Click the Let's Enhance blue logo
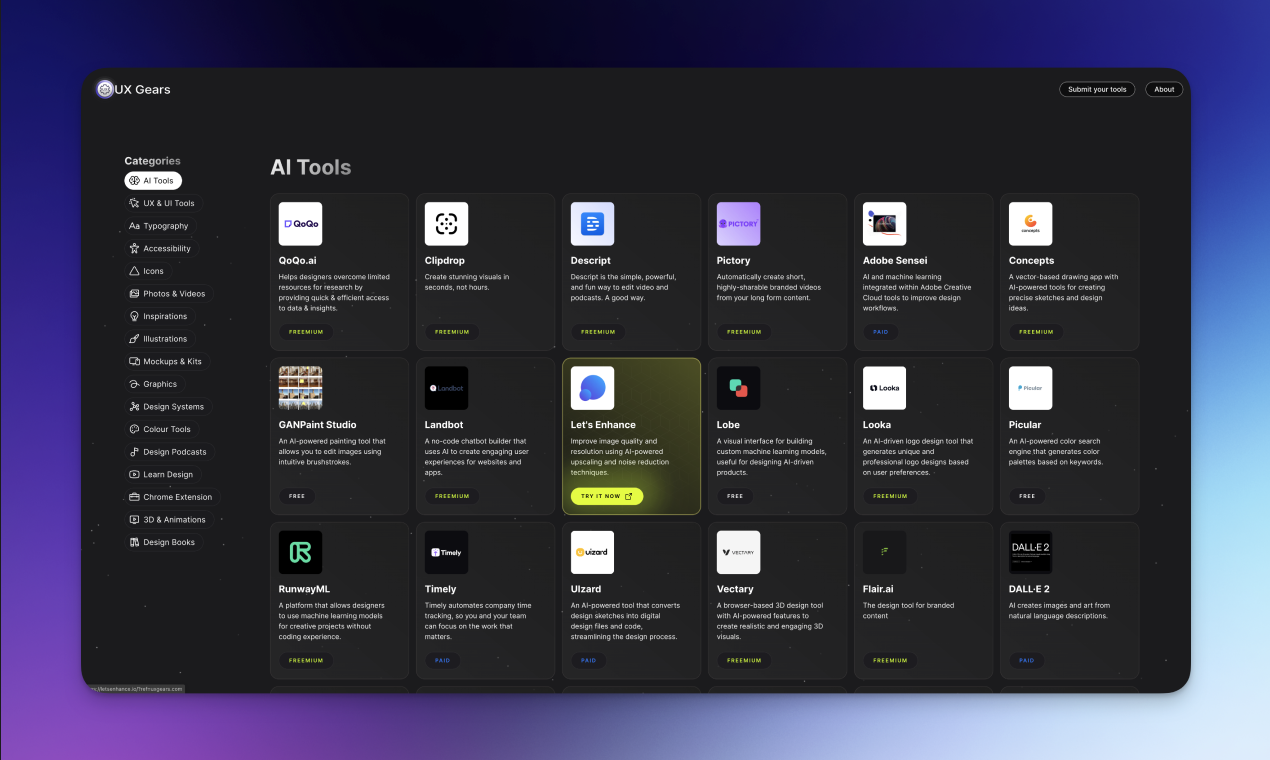The width and height of the screenshot is (1270, 760). 592,388
